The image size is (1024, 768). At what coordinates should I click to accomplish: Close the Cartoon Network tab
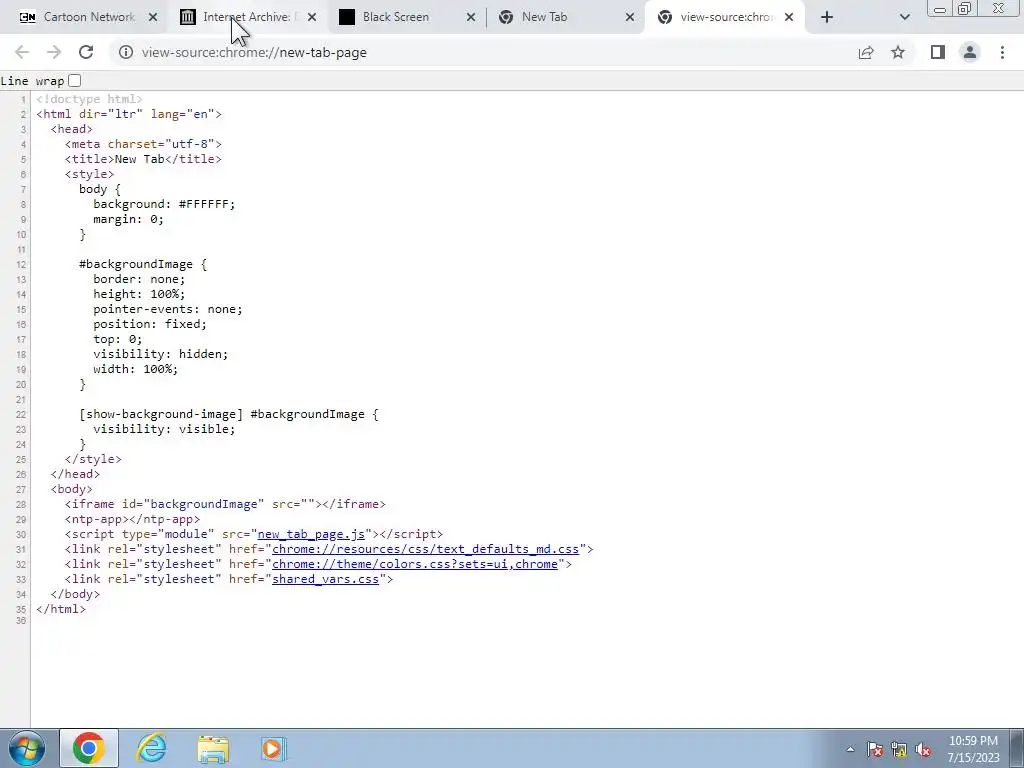(x=153, y=17)
